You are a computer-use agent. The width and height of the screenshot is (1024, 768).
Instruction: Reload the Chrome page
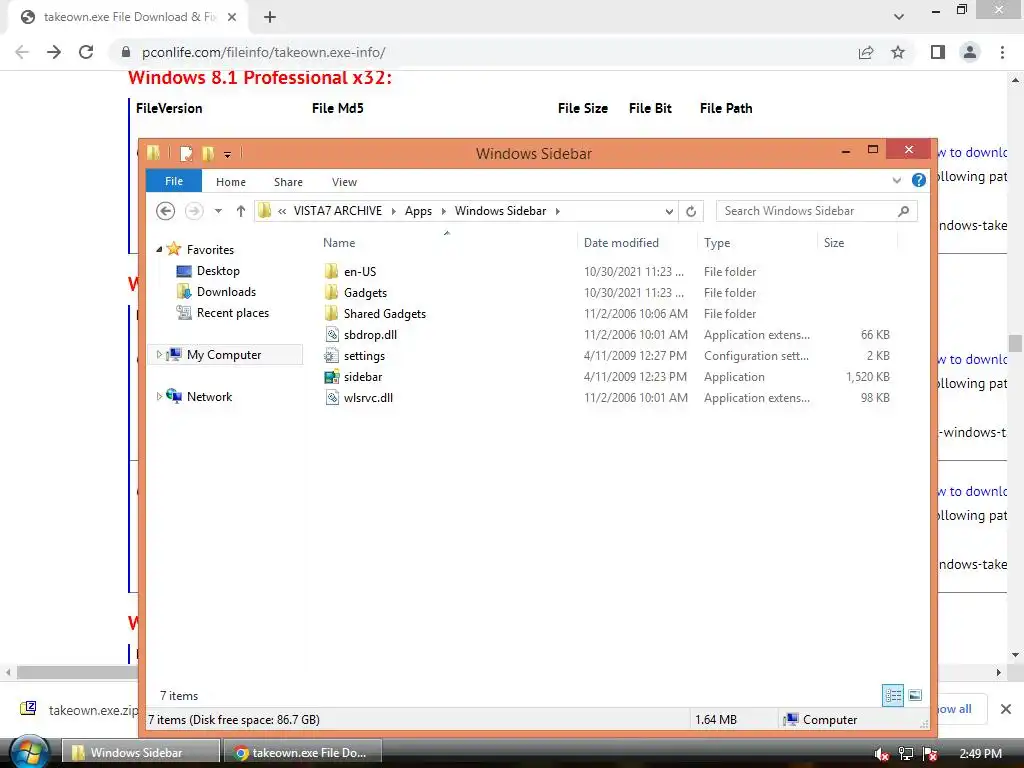click(86, 52)
